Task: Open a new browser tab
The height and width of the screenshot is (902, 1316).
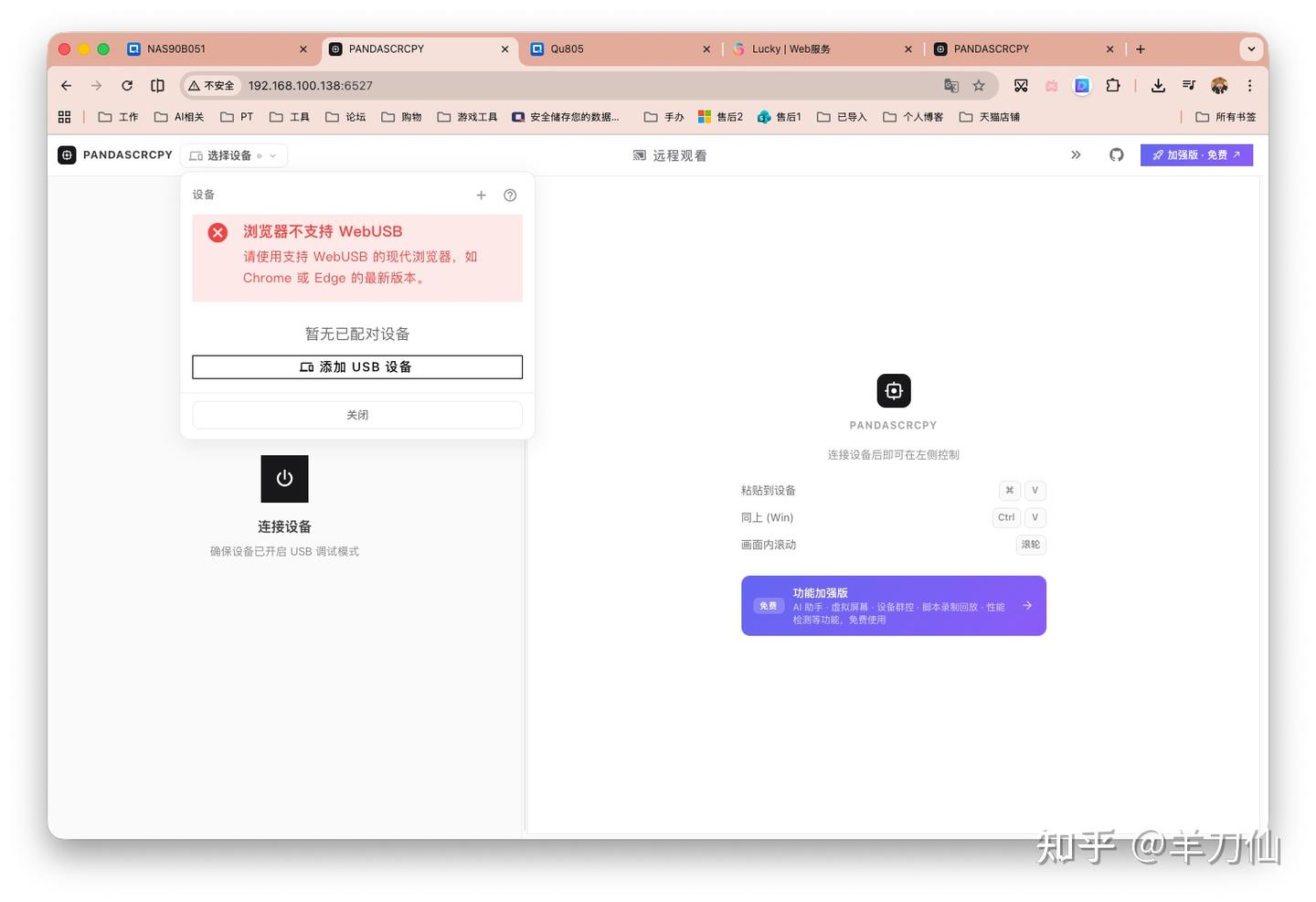Action: coord(1141,49)
